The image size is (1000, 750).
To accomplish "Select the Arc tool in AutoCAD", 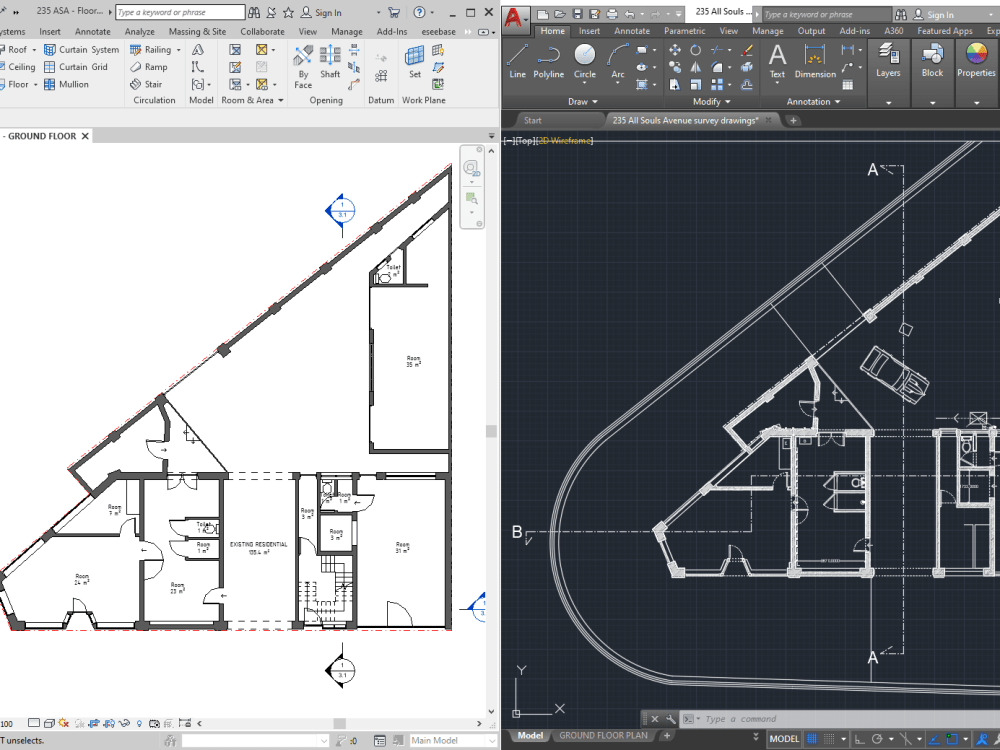I will click(617, 62).
